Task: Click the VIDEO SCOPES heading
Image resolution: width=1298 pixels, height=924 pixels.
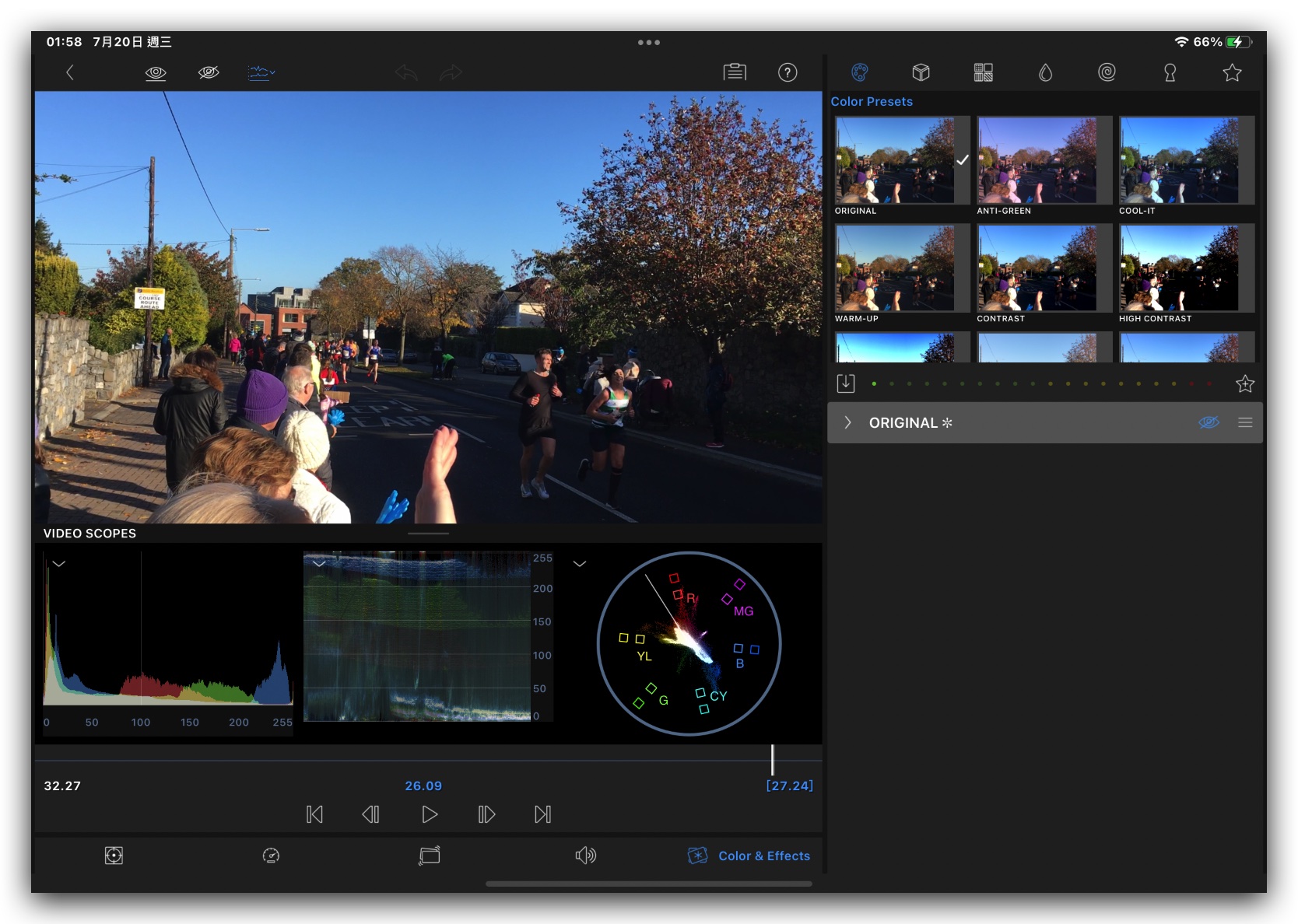Action: point(89,534)
